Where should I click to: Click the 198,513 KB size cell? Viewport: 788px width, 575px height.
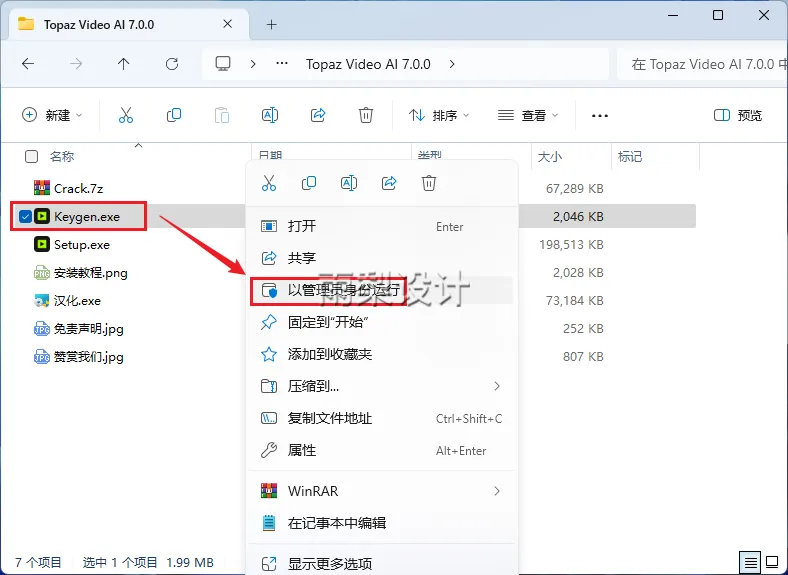tap(571, 245)
